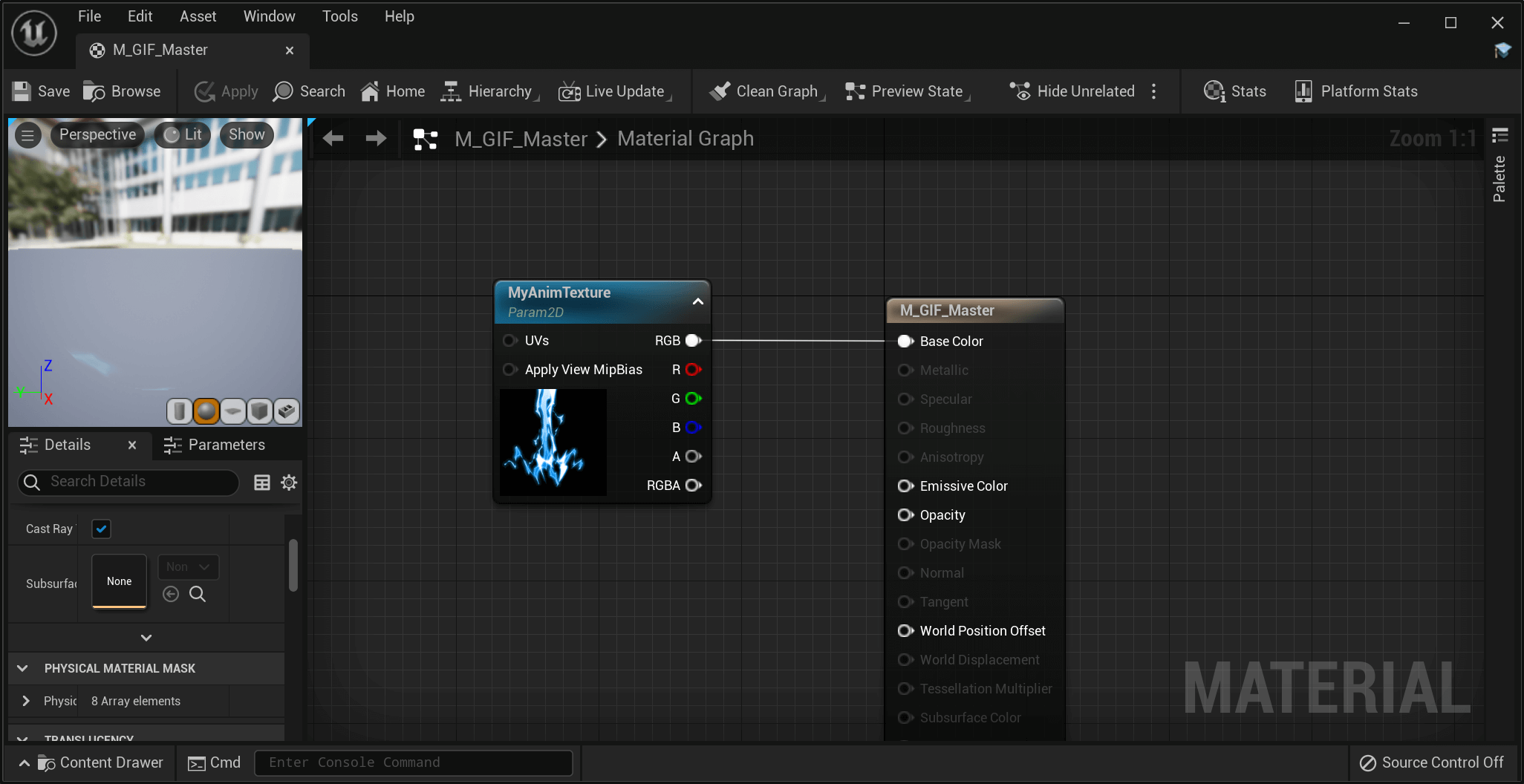Select the sphere preview mesh shape
The height and width of the screenshot is (784, 1524).
[206, 411]
